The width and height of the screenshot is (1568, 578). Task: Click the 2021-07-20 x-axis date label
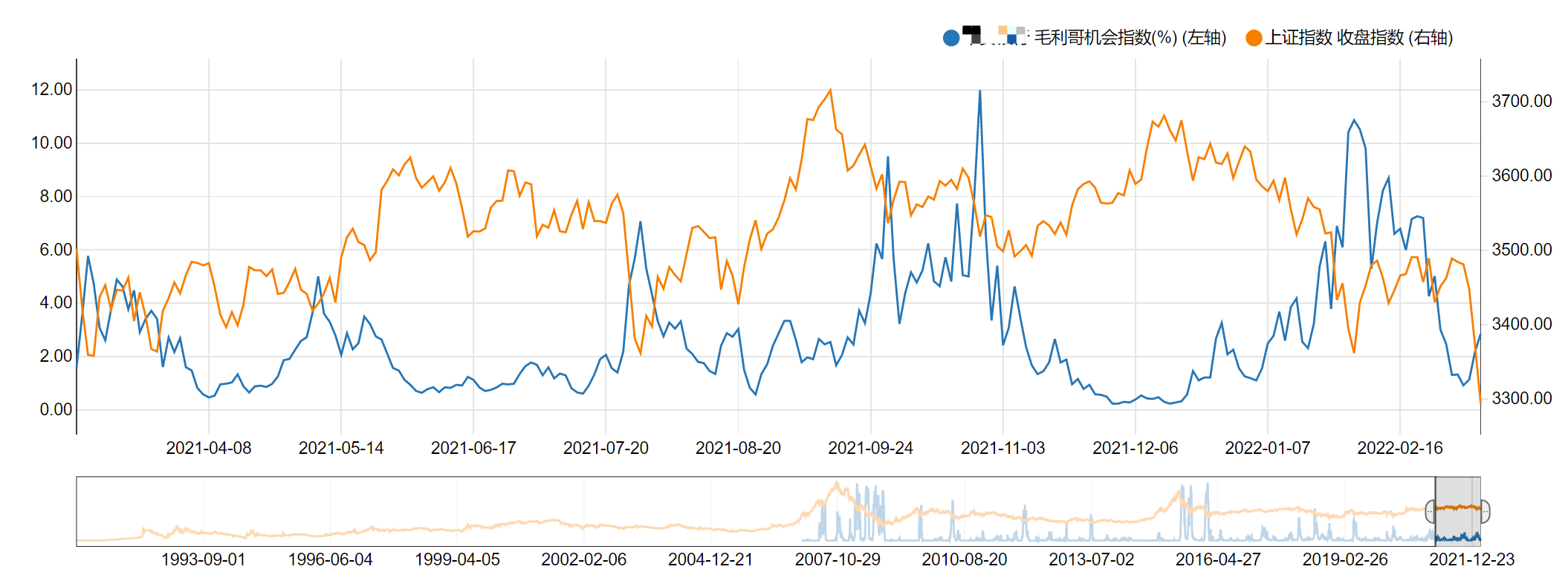tap(606, 448)
